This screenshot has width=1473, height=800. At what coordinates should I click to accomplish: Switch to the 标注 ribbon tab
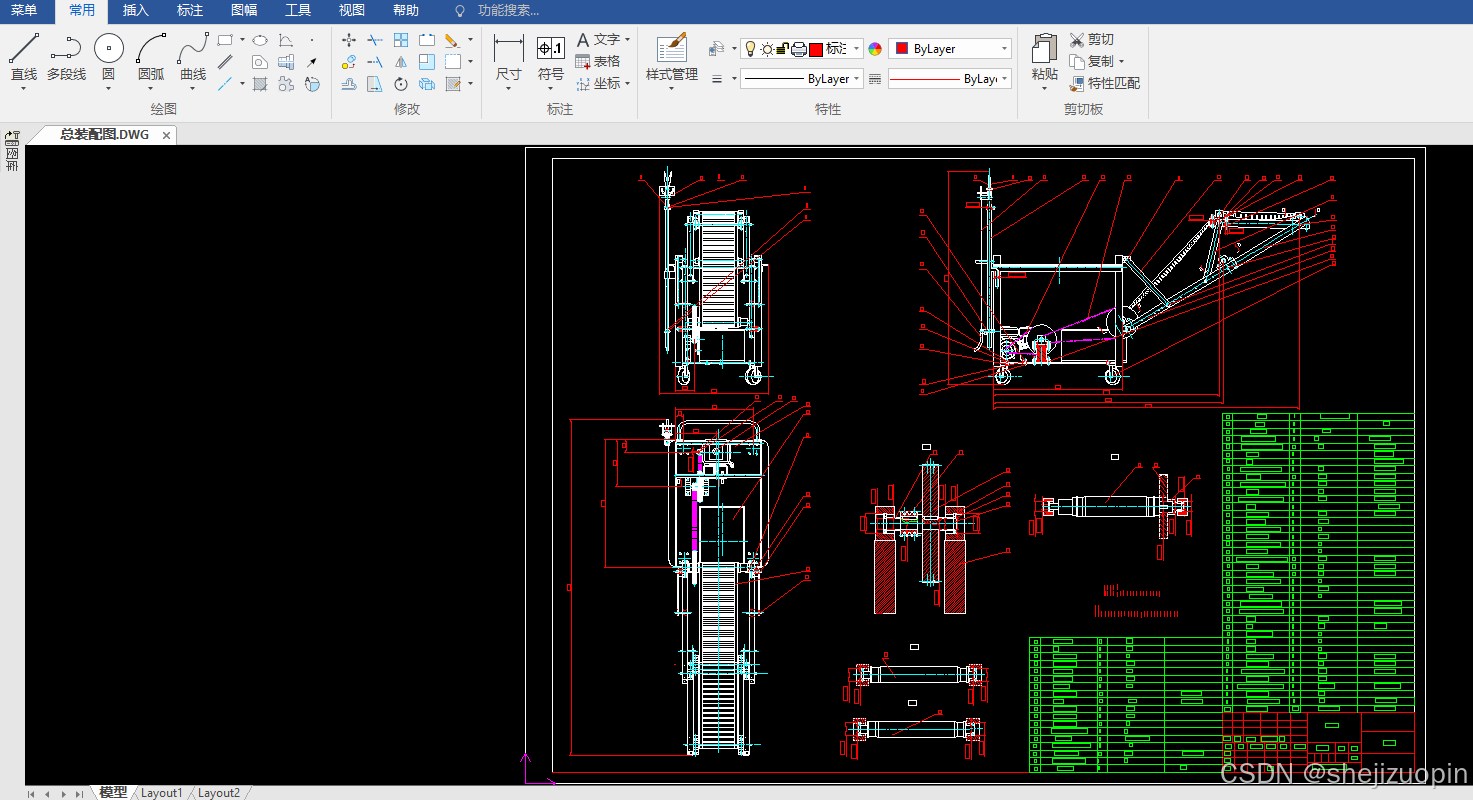pyautogui.click(x=190, y=11)
